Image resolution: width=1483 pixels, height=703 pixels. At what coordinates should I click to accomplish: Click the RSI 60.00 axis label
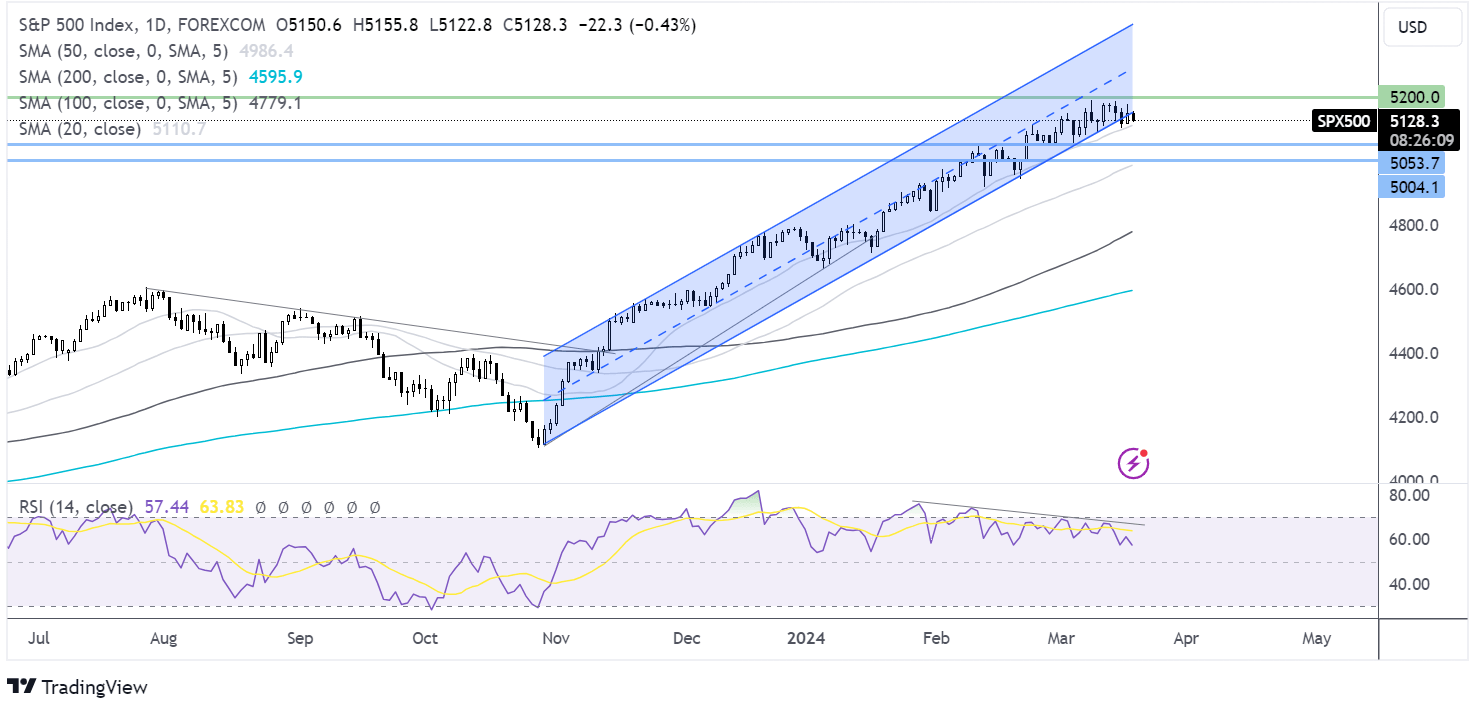tap(1410, 539)
